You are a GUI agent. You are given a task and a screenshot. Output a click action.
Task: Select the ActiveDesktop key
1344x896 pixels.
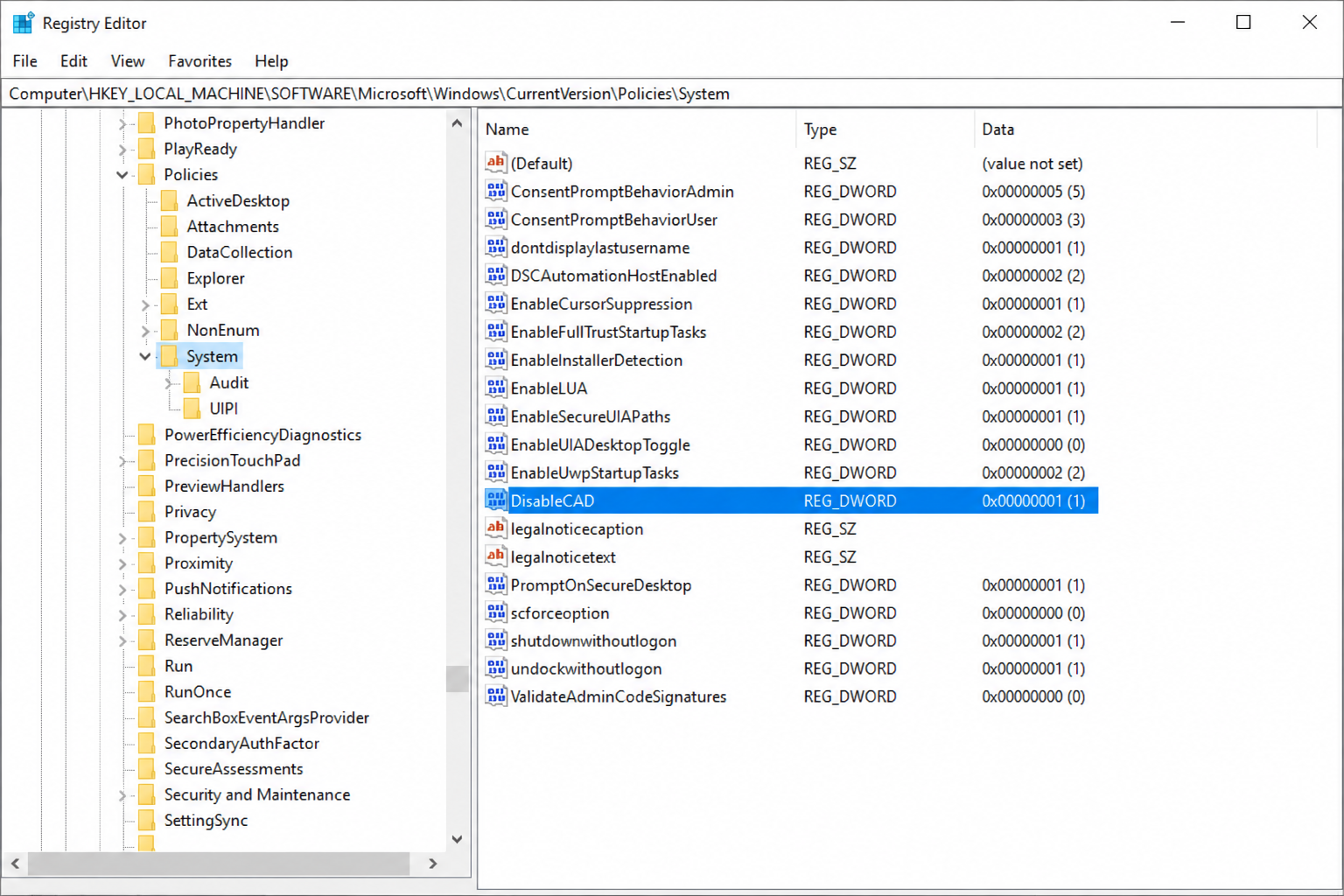click(238, 200)
